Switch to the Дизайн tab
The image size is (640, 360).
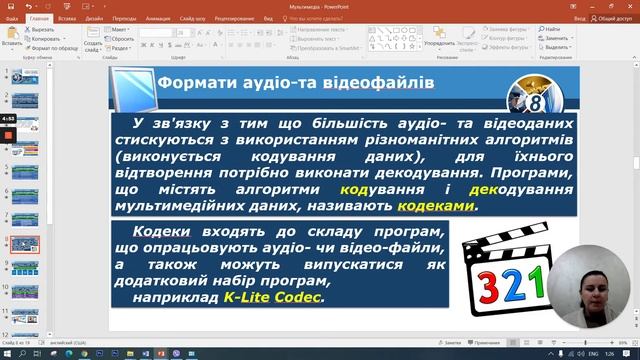[94, 18]
